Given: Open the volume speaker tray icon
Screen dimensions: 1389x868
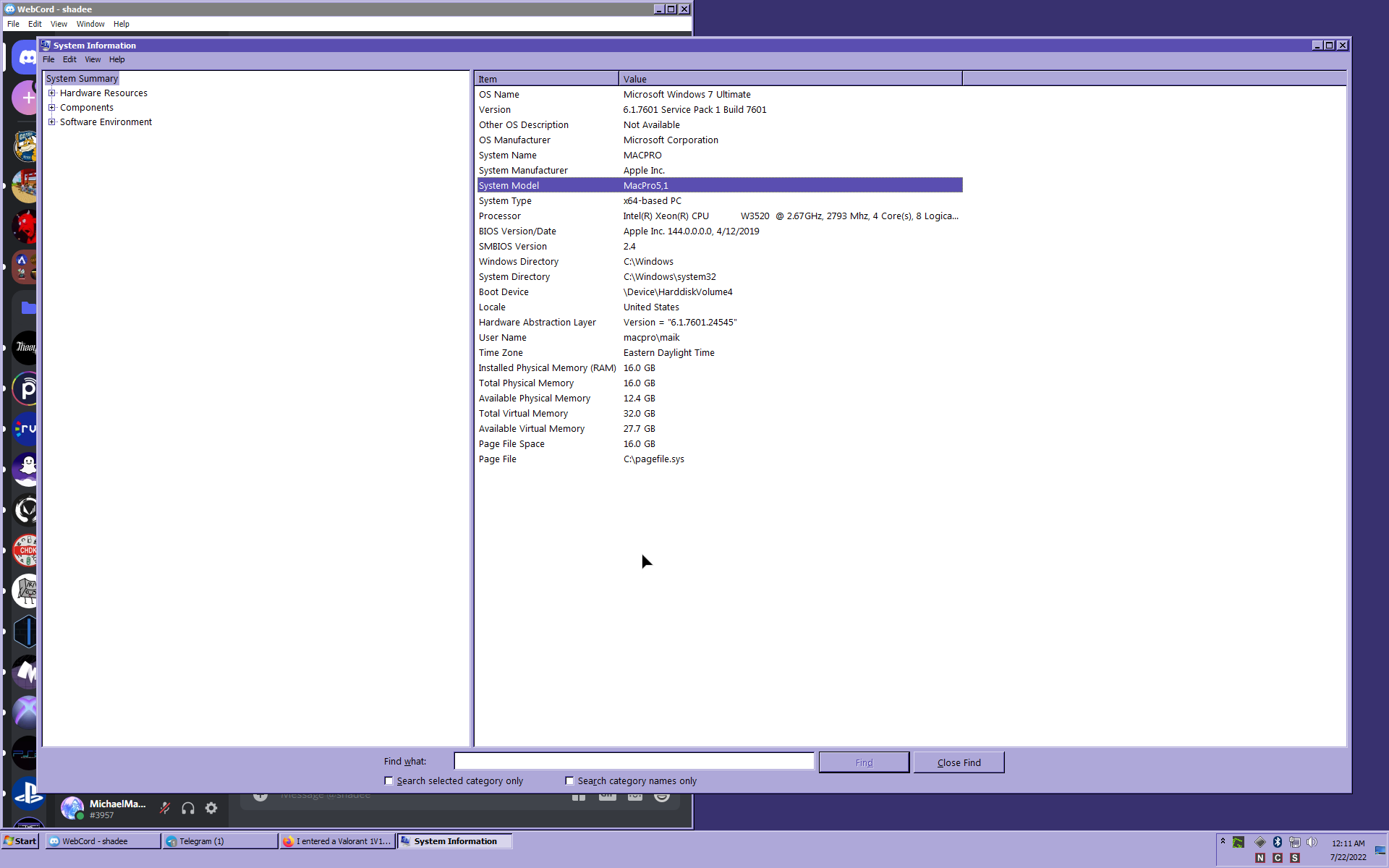Looking at the screenshot, I should pos(1312,842).
